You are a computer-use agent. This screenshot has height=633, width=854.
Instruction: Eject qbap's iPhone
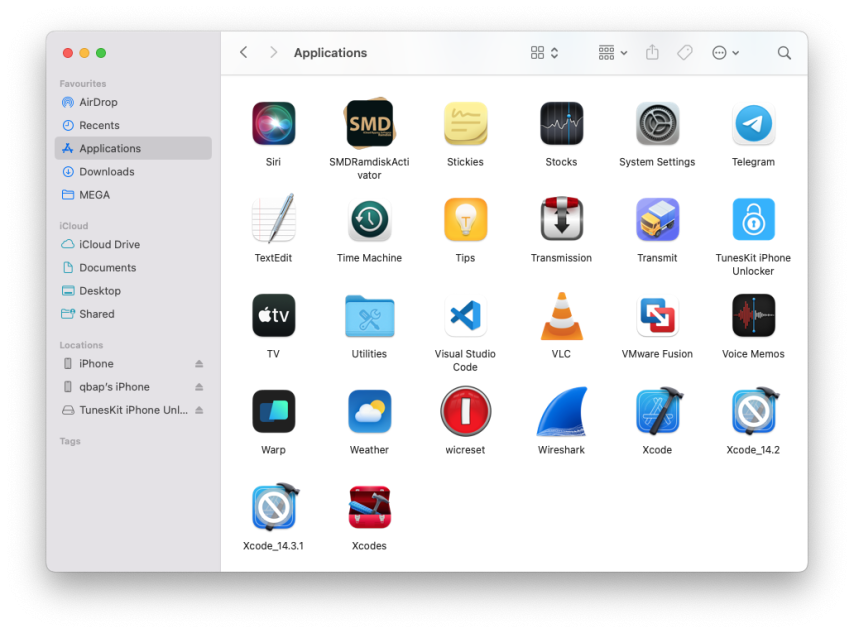coord(199,387)
